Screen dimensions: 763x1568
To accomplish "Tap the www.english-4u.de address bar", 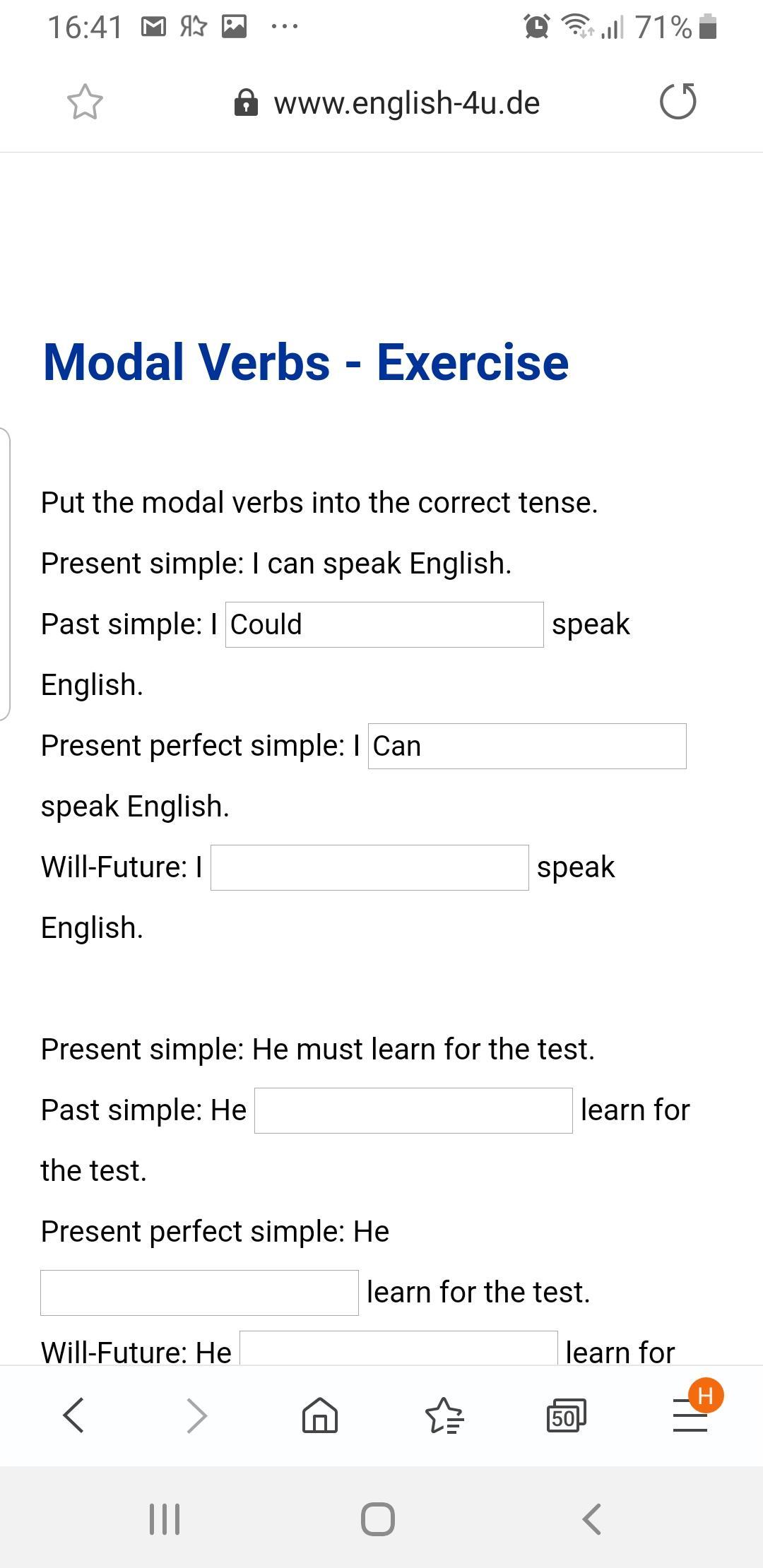I will (x=407, y=103).
